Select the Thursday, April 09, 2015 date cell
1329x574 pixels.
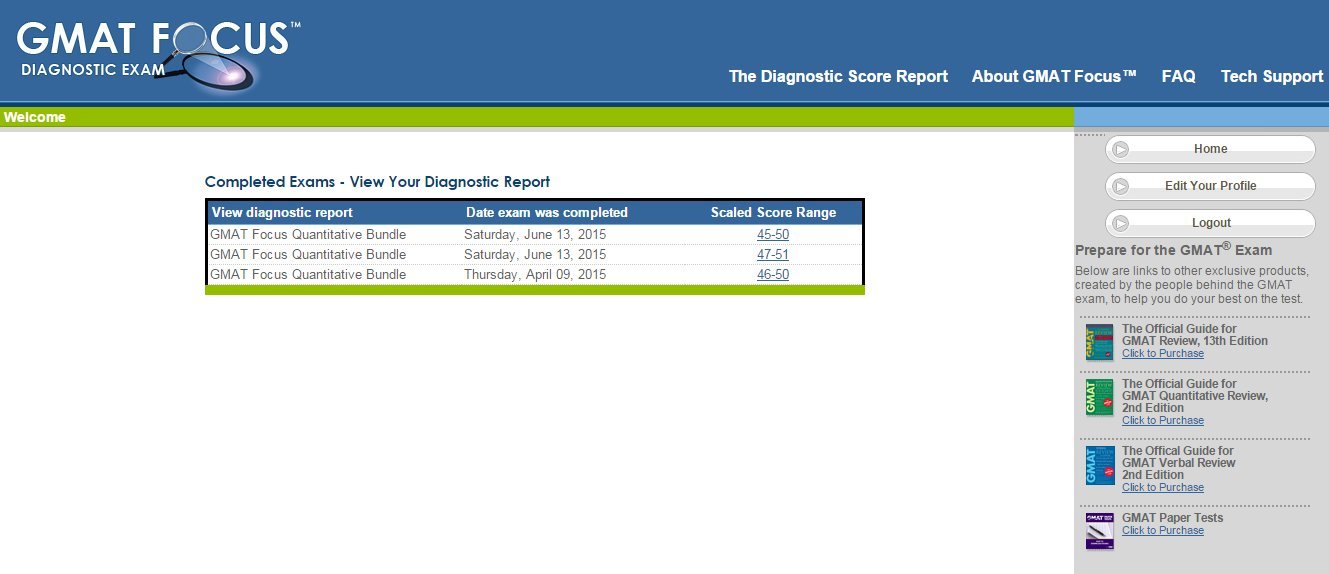pos(535,274)
